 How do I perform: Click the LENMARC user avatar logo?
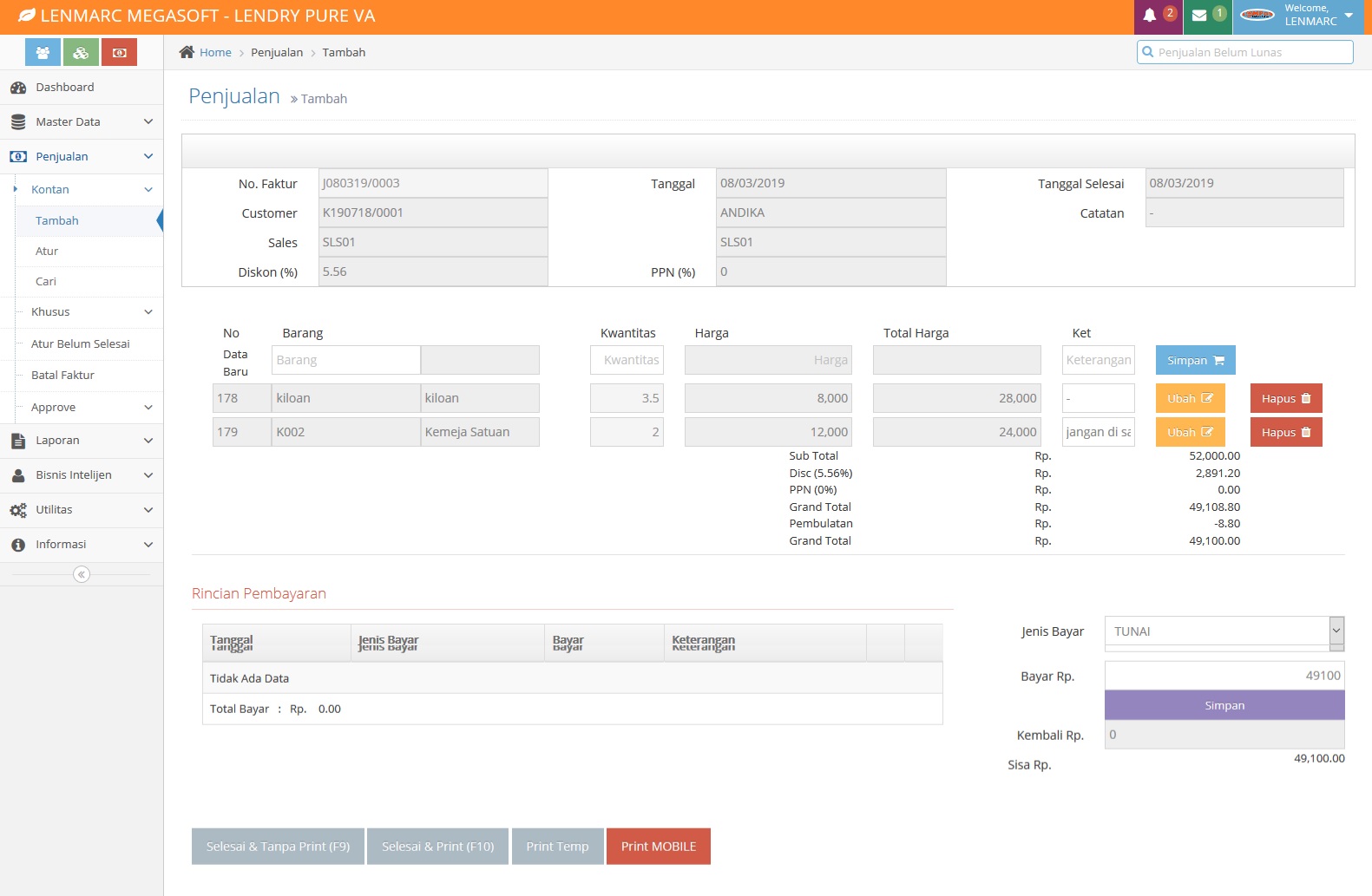(1257, 15)
